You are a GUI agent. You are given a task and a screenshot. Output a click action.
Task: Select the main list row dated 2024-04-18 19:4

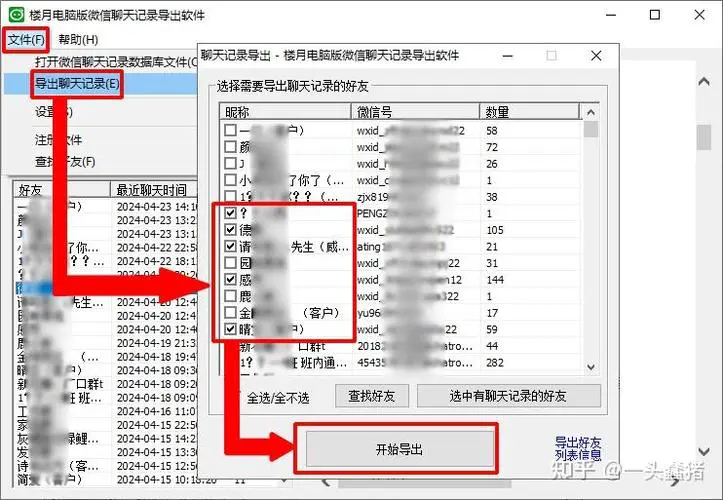[107, 357]
